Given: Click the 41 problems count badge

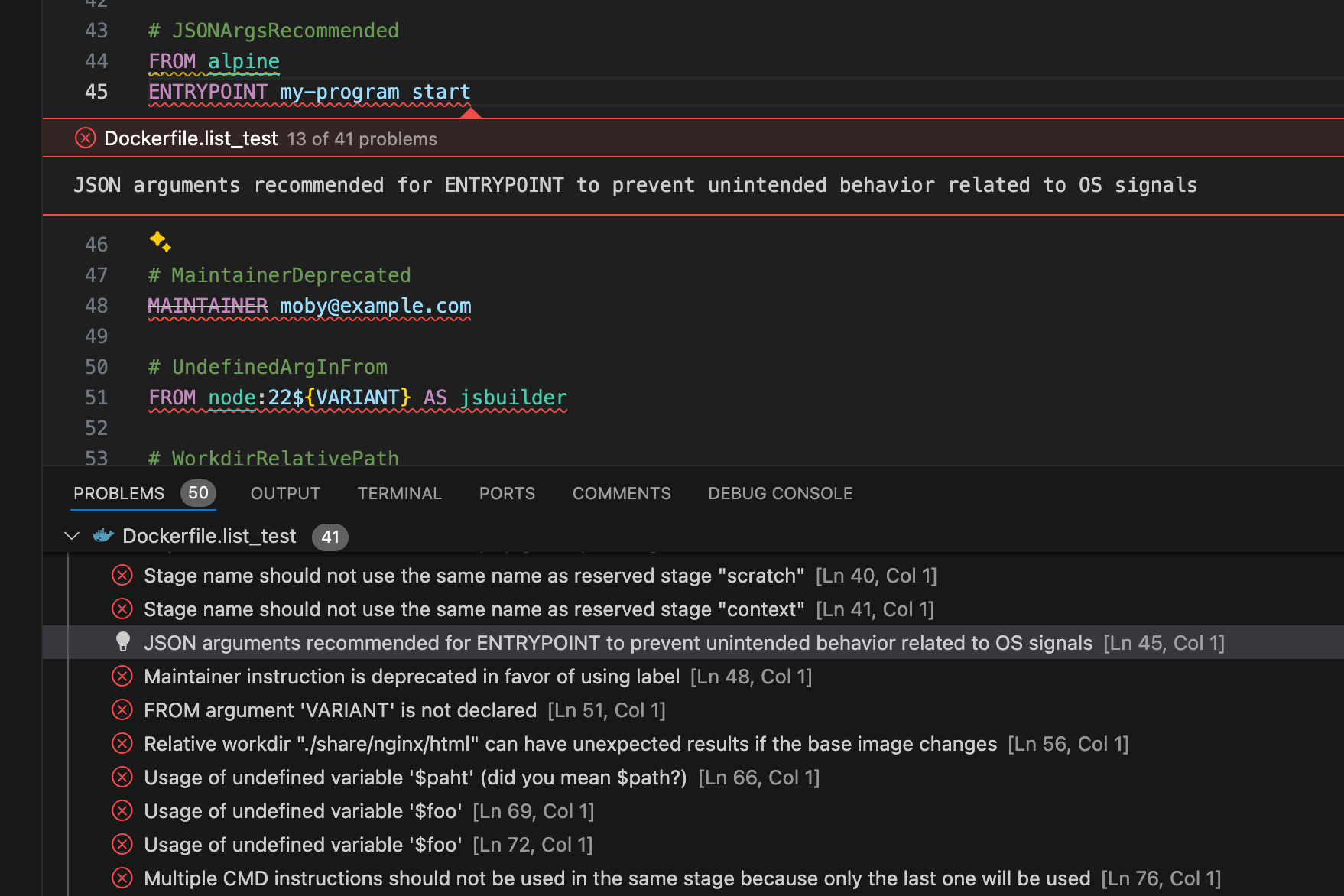Looking at the screenshot, I should click(x=330, y=537).
